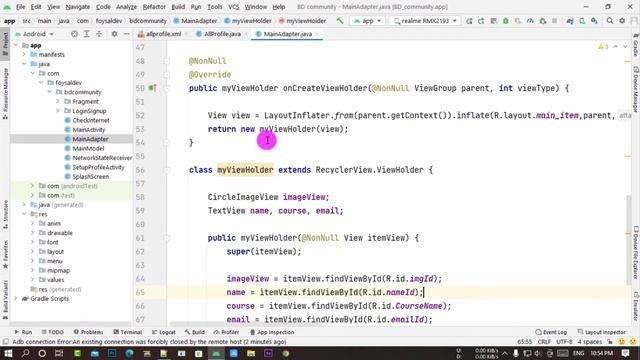
Task: Click the editor vertical scrollbar
Action: tap(628, 241)
